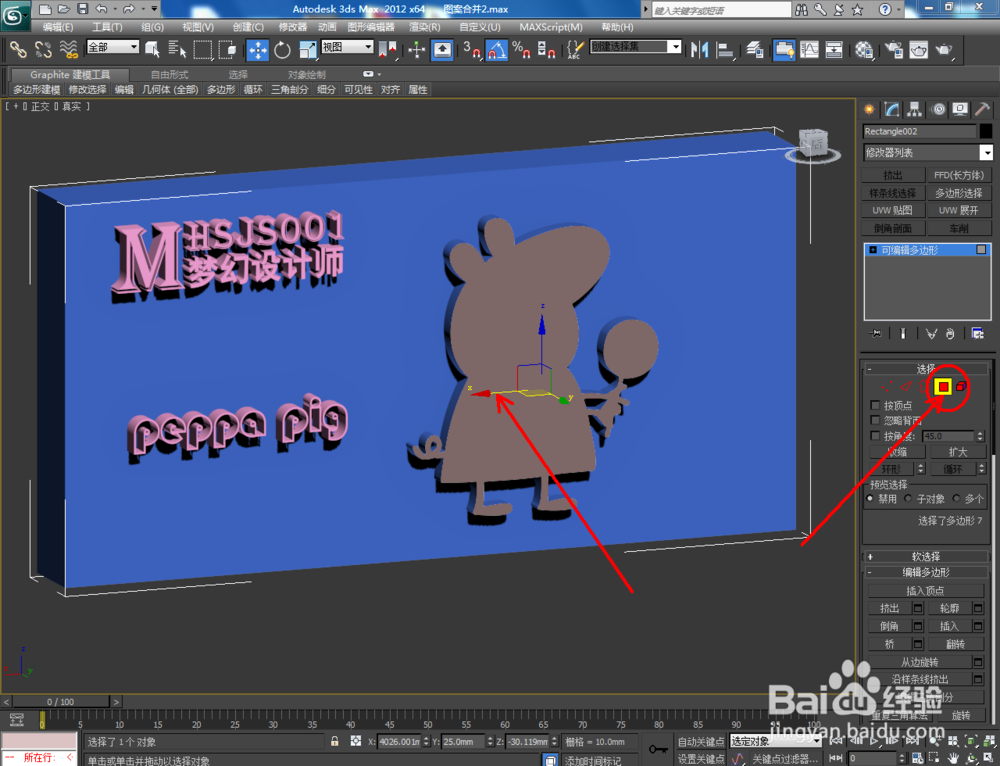The image size is (1000, 766).
Task: Open Rendered Frame Window
Action: click(x=918, y=49)
